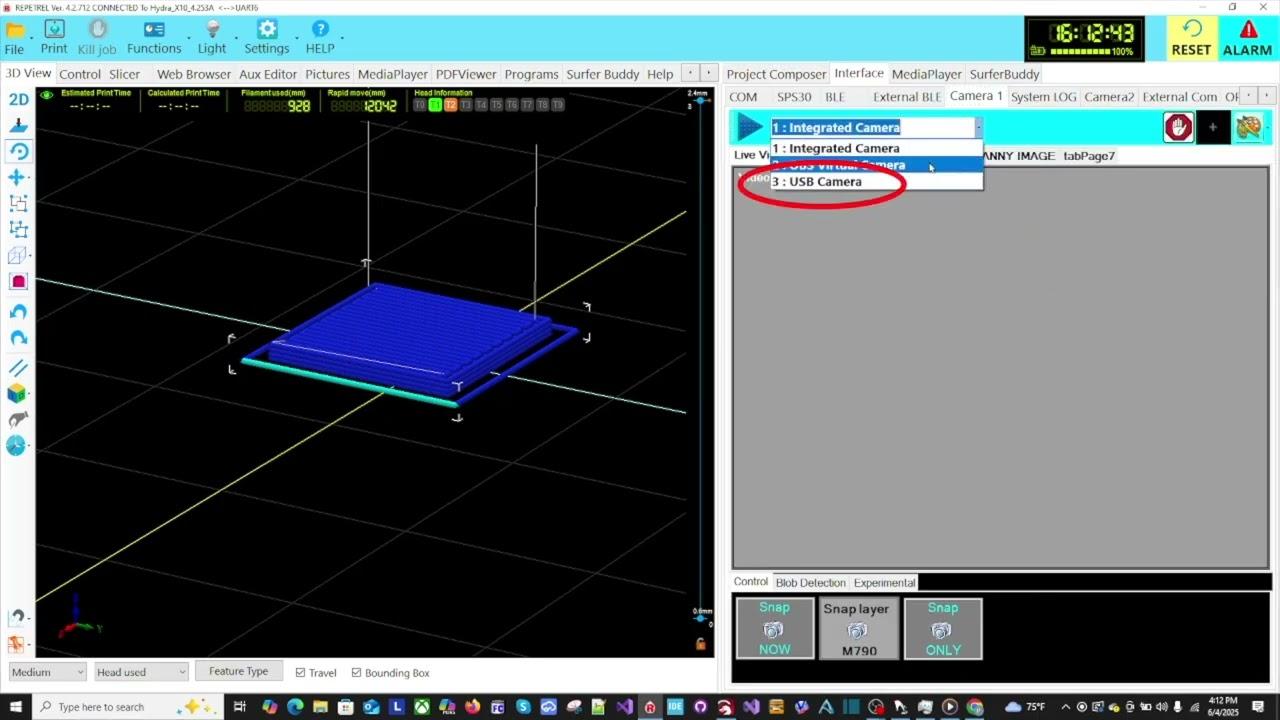Toggle the Bounding Box checkbox
Screen dimensions: 1280x720
click(x=357, y=673)
